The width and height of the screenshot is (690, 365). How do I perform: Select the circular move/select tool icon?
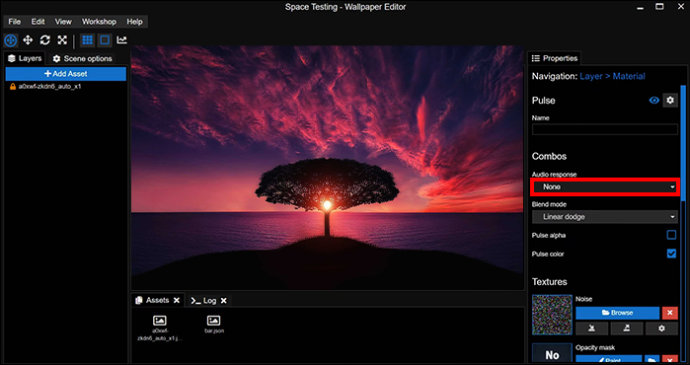click(11, 40)
